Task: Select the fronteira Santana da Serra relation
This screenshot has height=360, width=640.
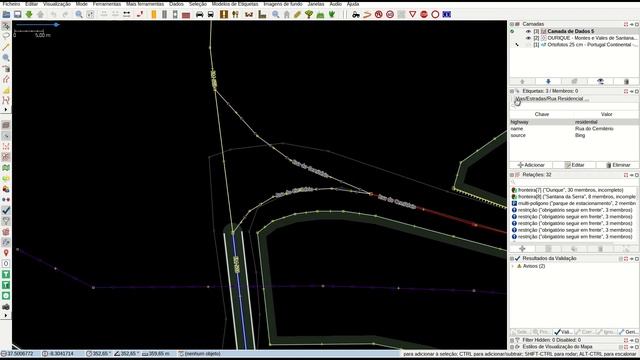Action: [x=574, y=197]
